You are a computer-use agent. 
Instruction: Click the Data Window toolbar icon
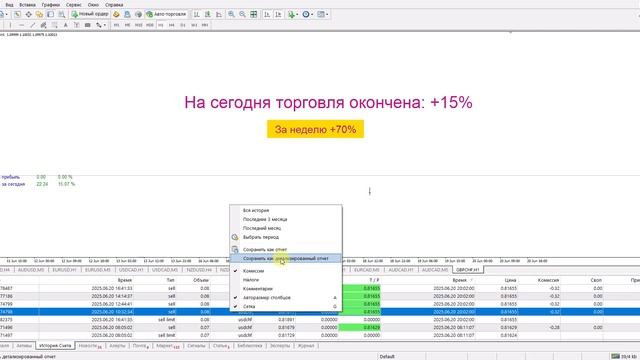point(29,14)
